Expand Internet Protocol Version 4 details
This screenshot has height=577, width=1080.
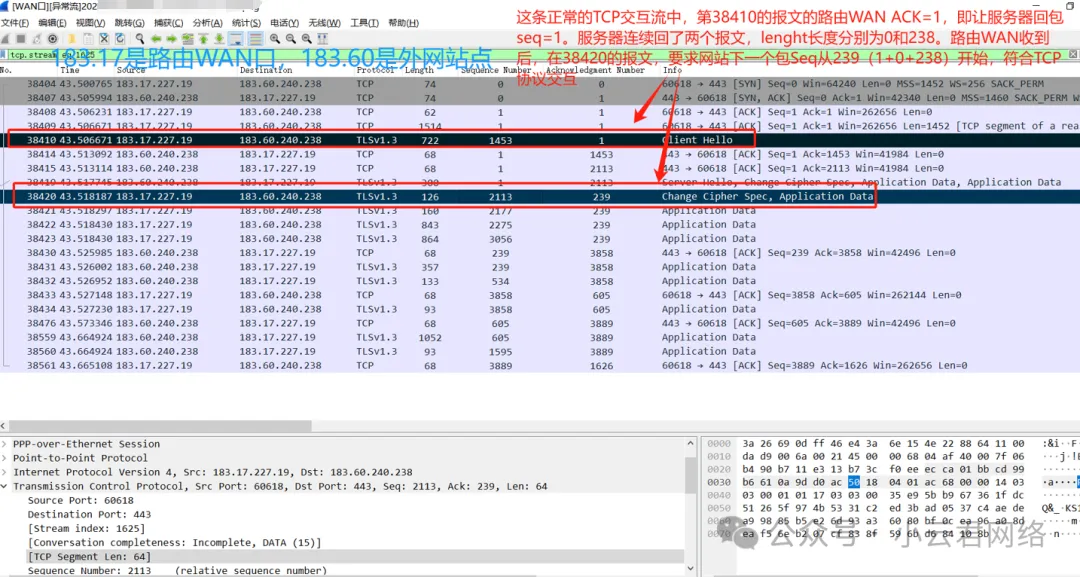tap(6, 472)
